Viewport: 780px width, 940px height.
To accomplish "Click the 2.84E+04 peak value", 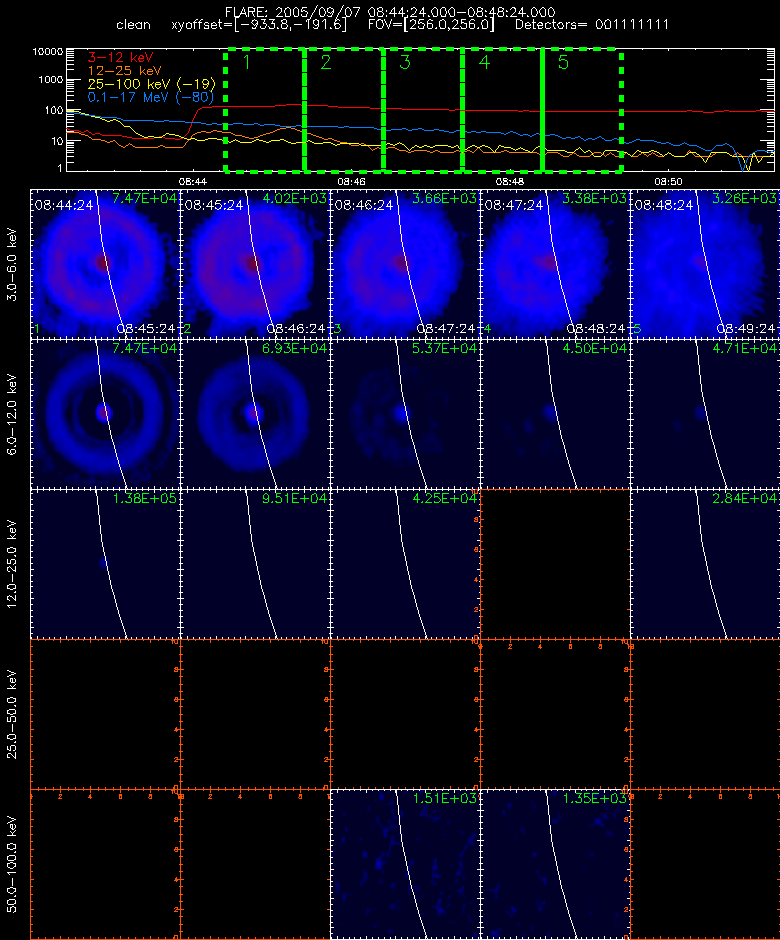I will click(x=745, y=498).
